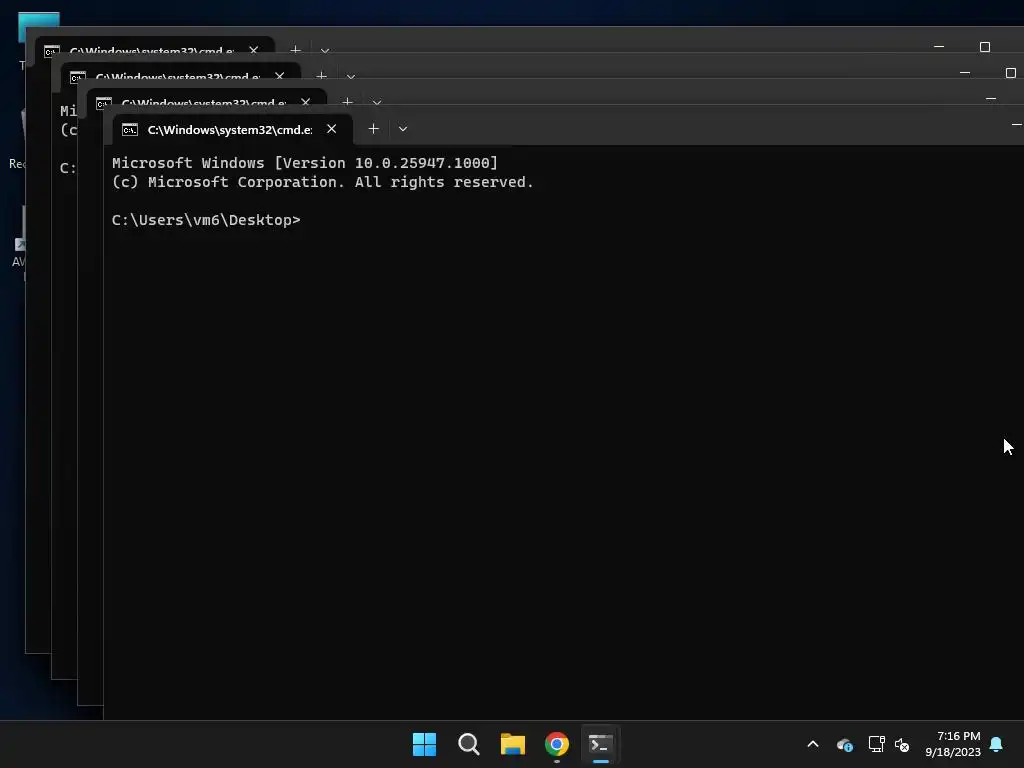Expand the front window's new-tab profile dropdown

[x=403, y=129]
